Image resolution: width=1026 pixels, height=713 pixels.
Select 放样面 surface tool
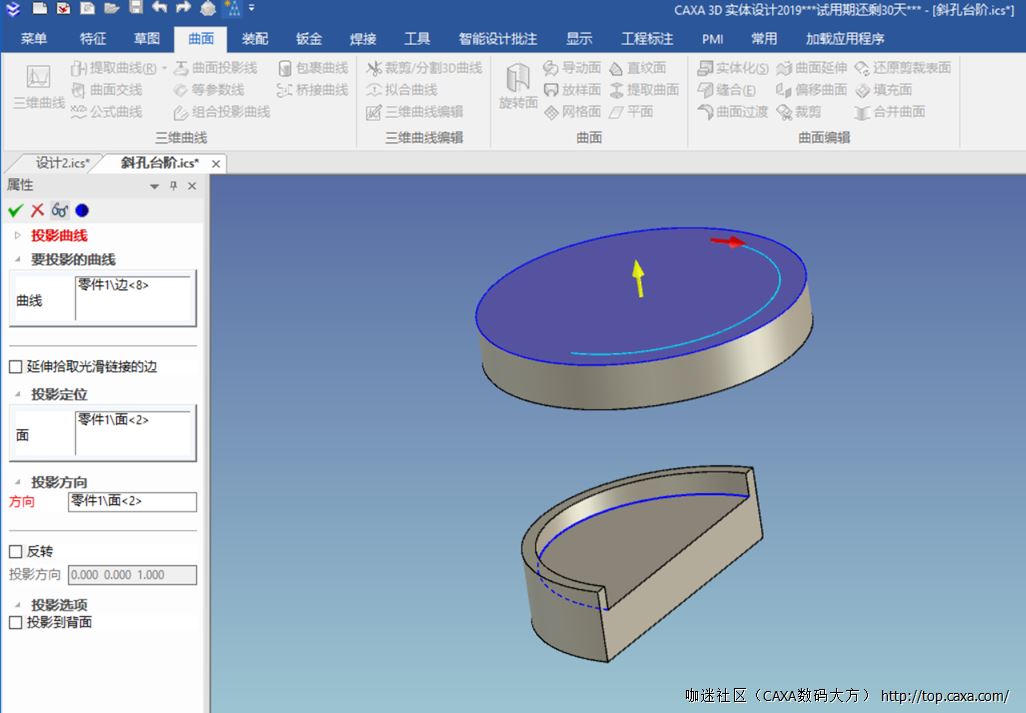tap(572, 90)
